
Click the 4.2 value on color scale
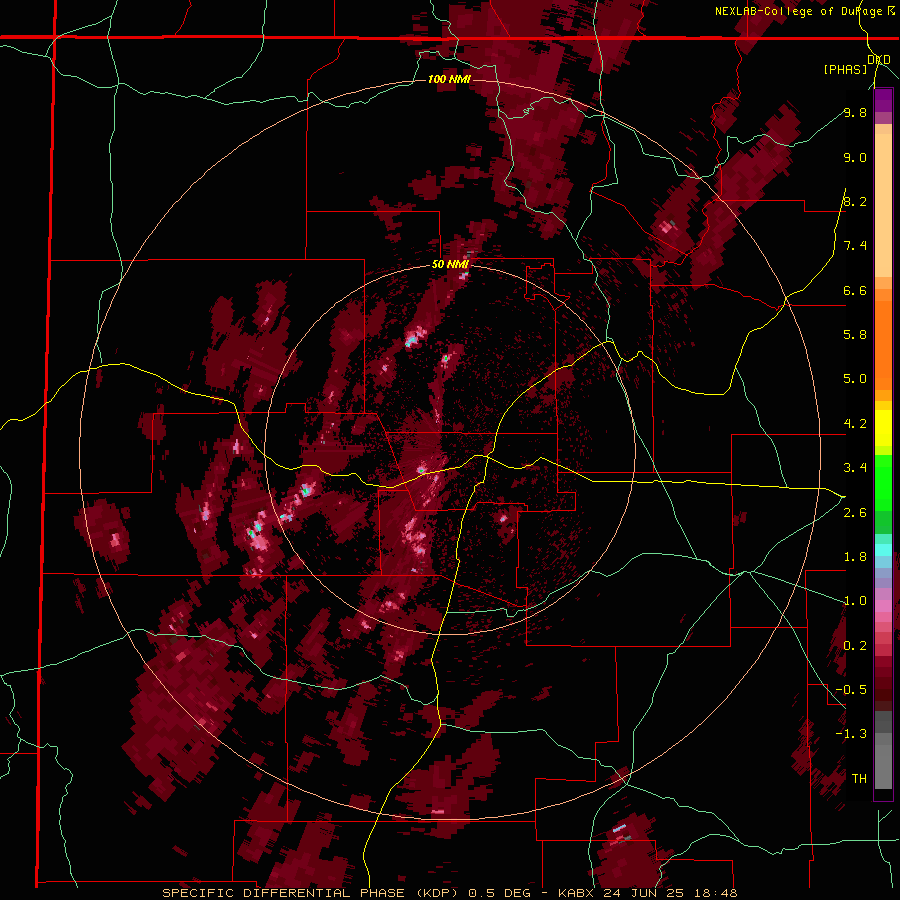[x=855, y=424]
